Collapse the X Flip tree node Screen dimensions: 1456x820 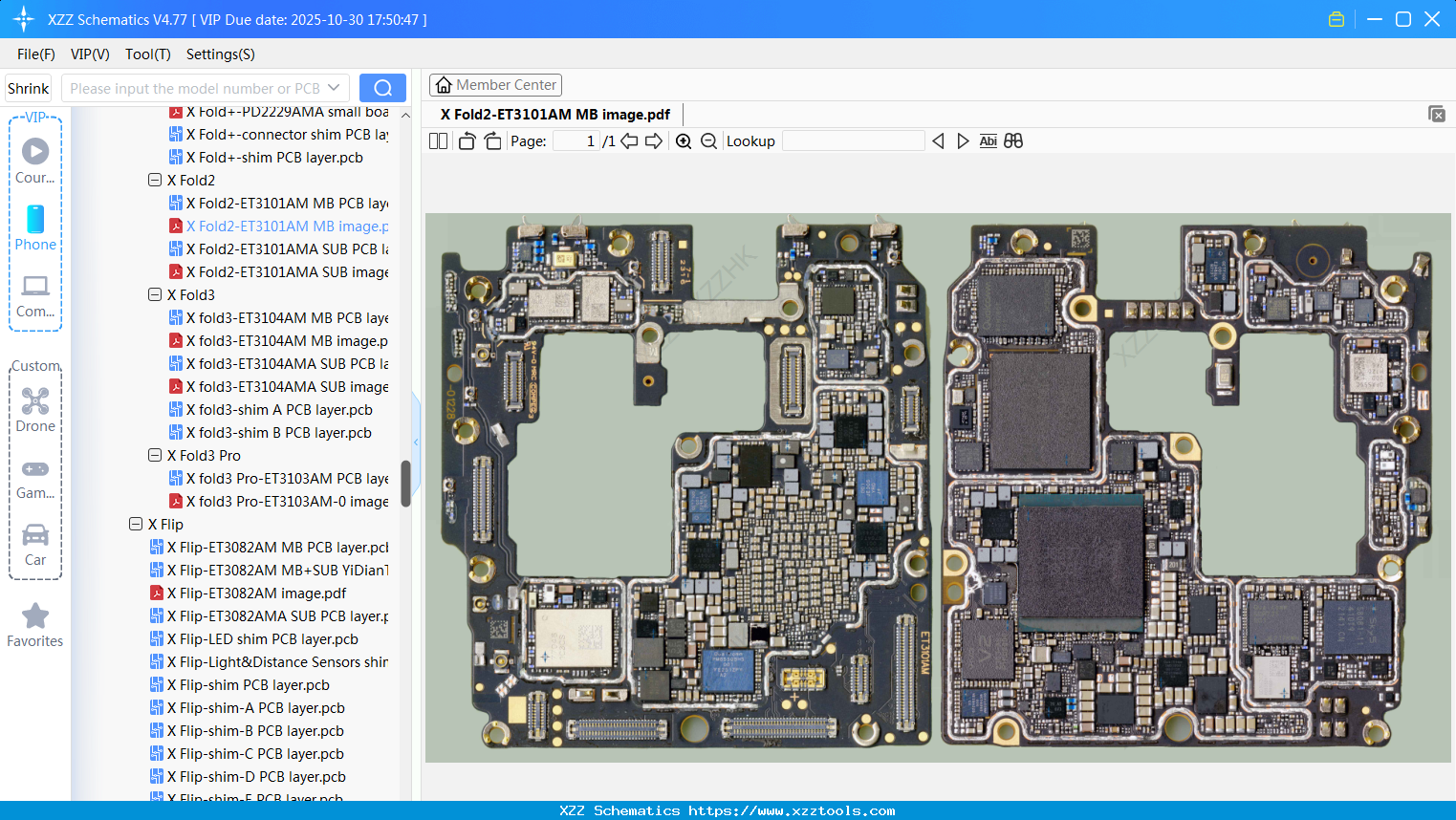click(x=136, y=524)
